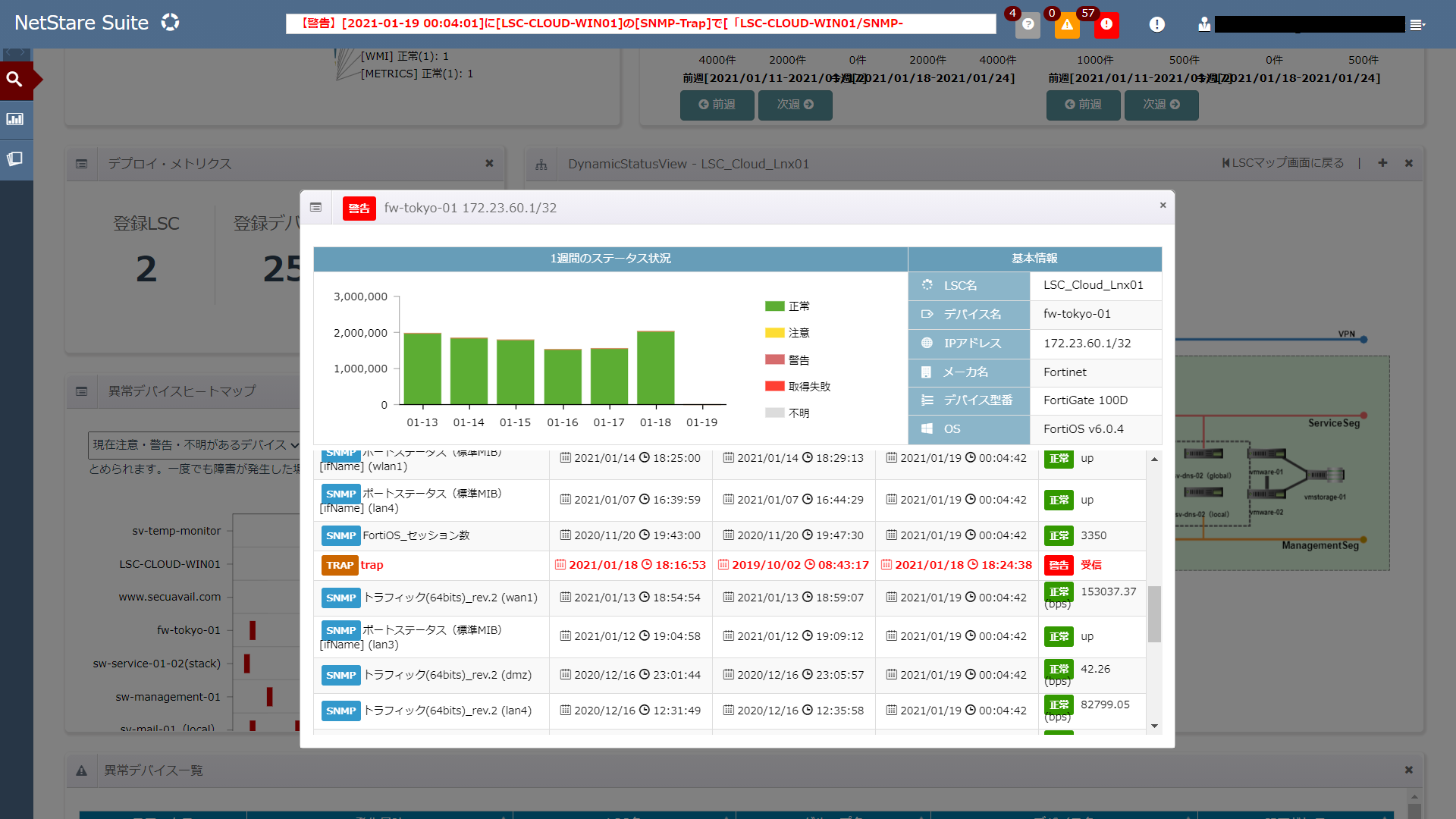
Task: Click the first 次週 next-week button
Action: (795, 105)
